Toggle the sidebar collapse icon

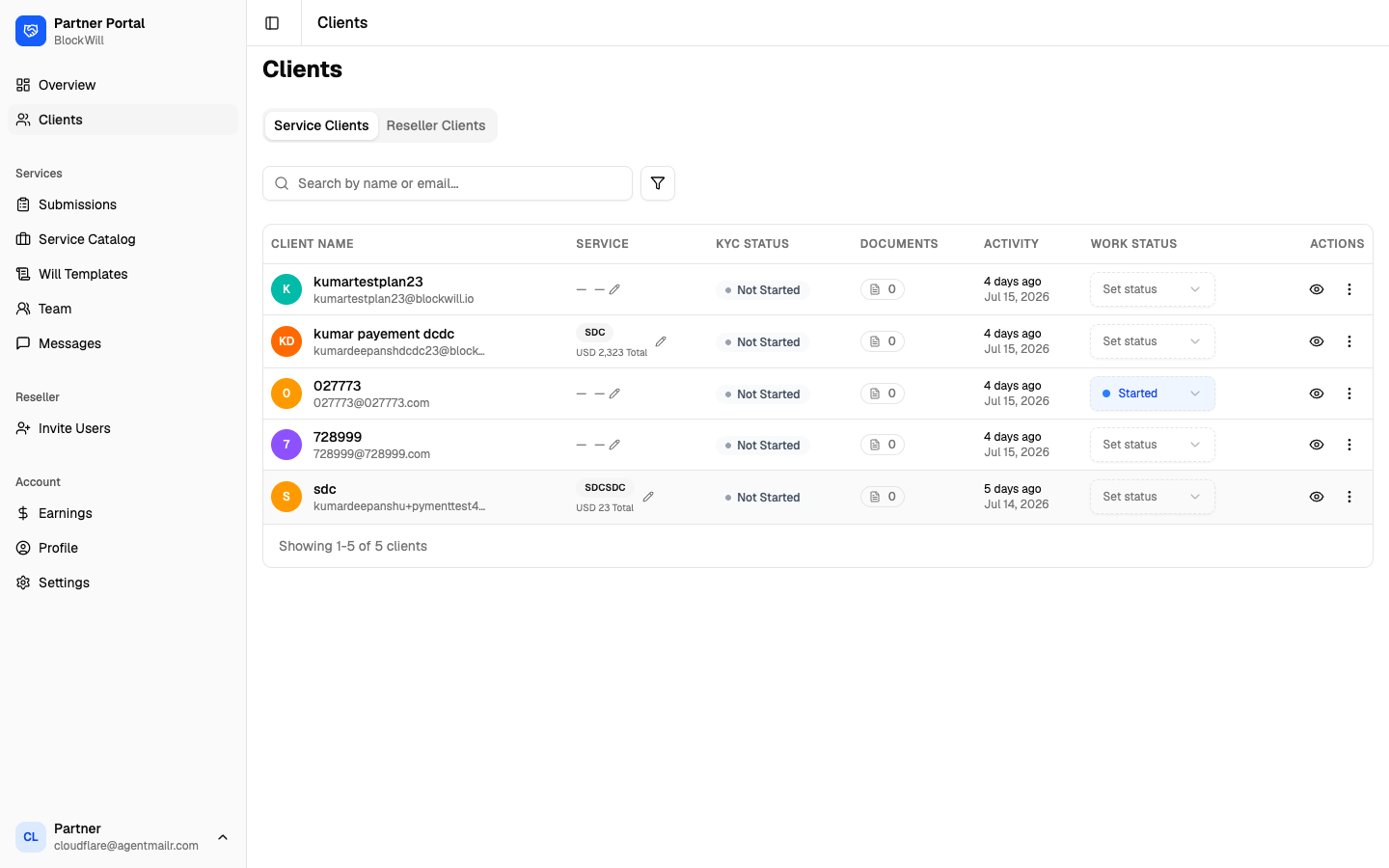pyautogui.click(x=272, y=23)
